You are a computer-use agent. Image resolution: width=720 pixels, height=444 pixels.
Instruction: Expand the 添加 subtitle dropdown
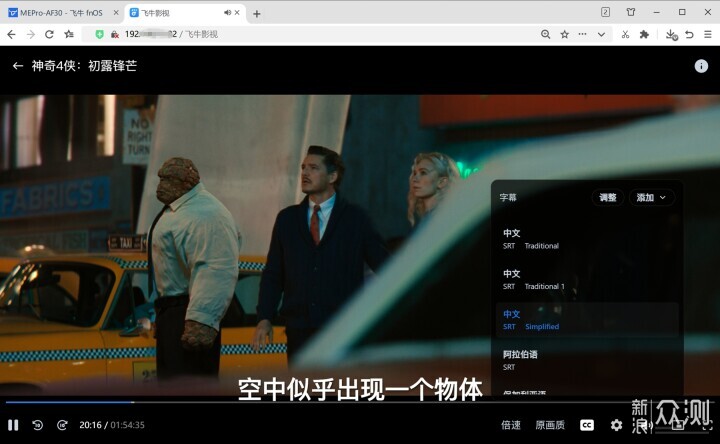point(651,197)
